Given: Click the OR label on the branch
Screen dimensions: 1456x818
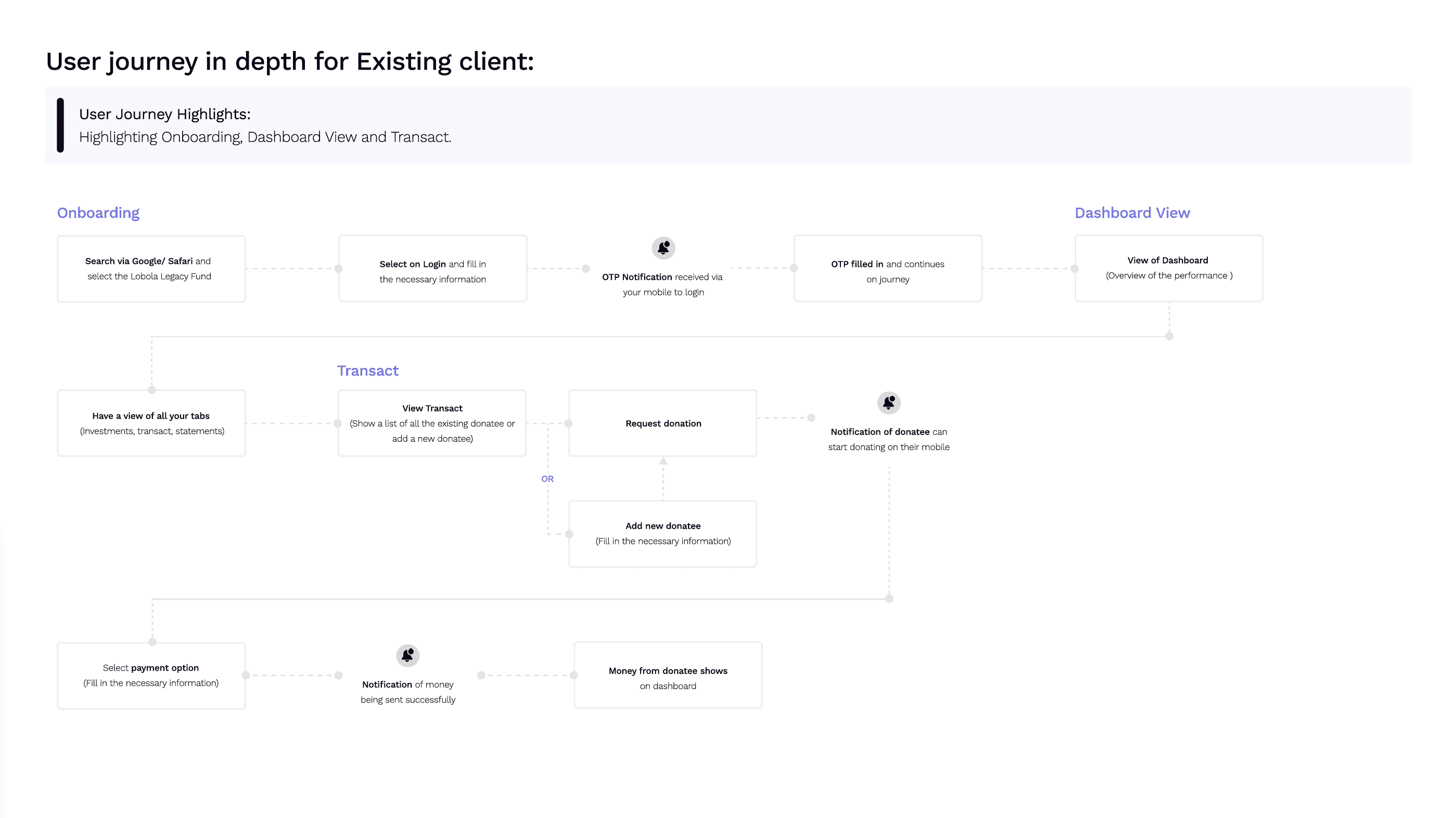Looking at the screenshot, I should pyautogui.click(x=547, y=479).
